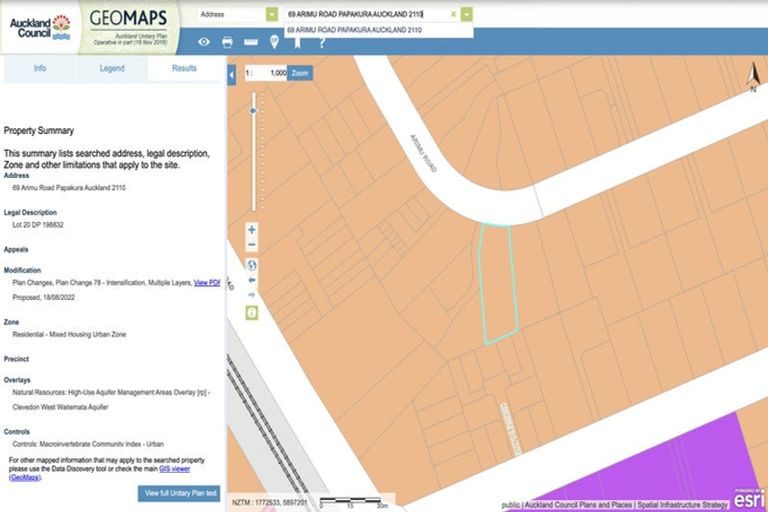Switch to the Legend tab
Viewport: 768px width, 512px height.
pos(112,69)
